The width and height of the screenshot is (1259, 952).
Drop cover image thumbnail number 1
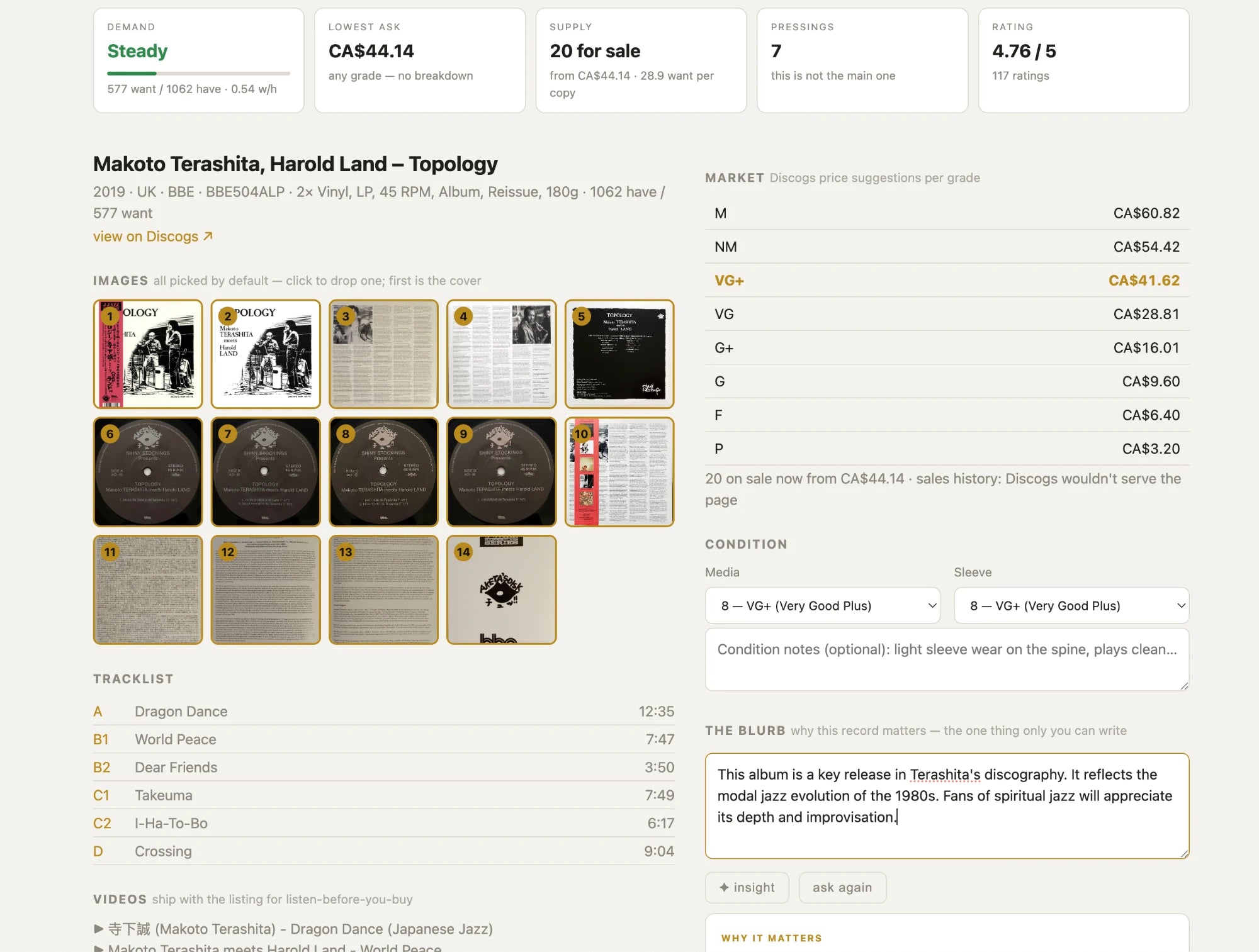tap(148, 354)
